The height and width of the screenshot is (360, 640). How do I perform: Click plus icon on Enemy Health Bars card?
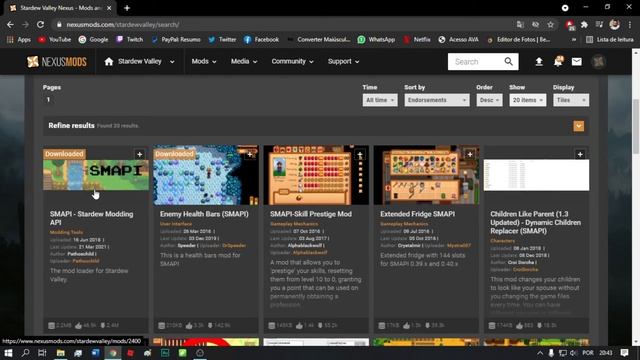(250, 154)
